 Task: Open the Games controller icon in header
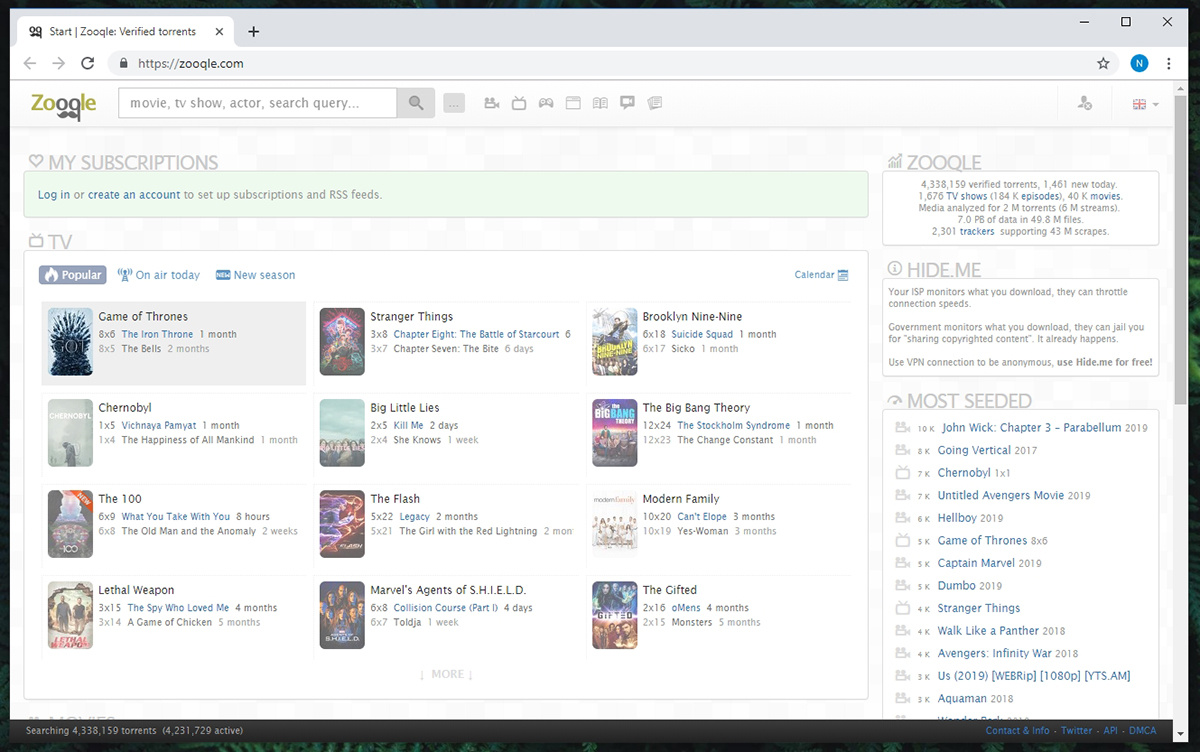[x=546, y=103]
